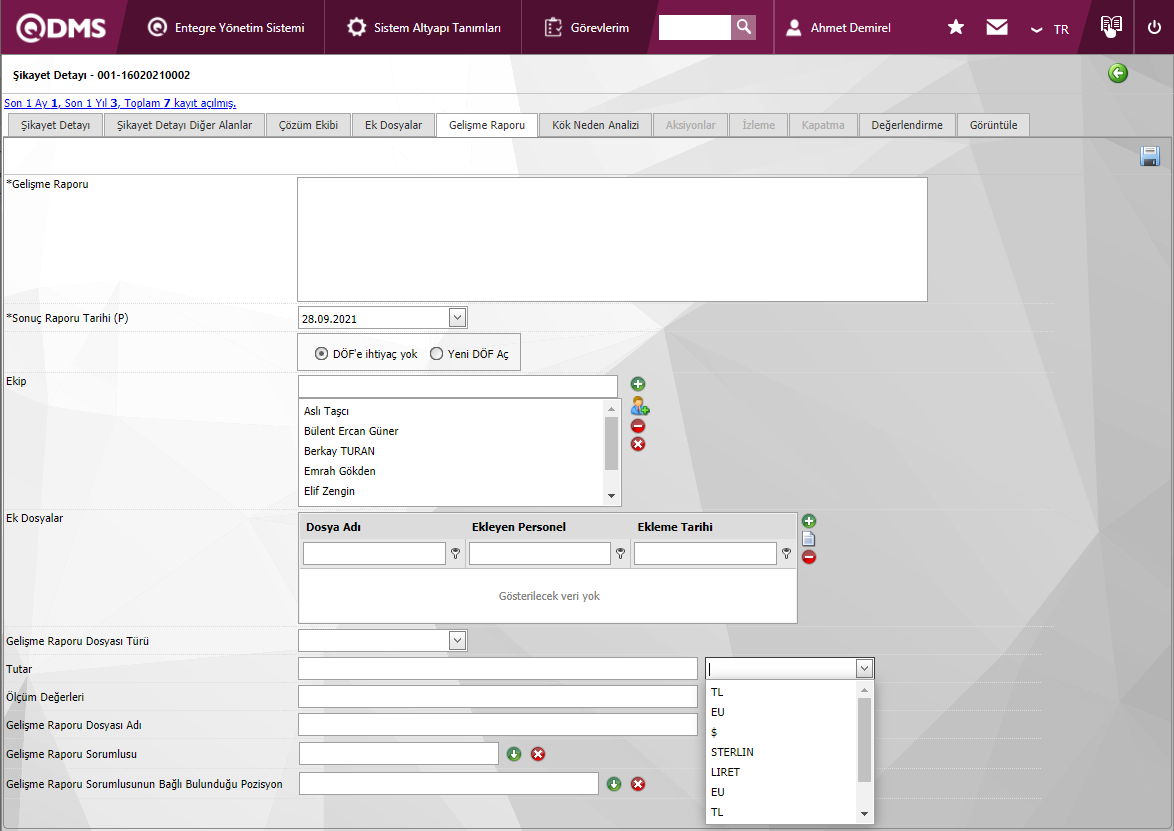Open the favorites star icon

[x=955, y=27]
